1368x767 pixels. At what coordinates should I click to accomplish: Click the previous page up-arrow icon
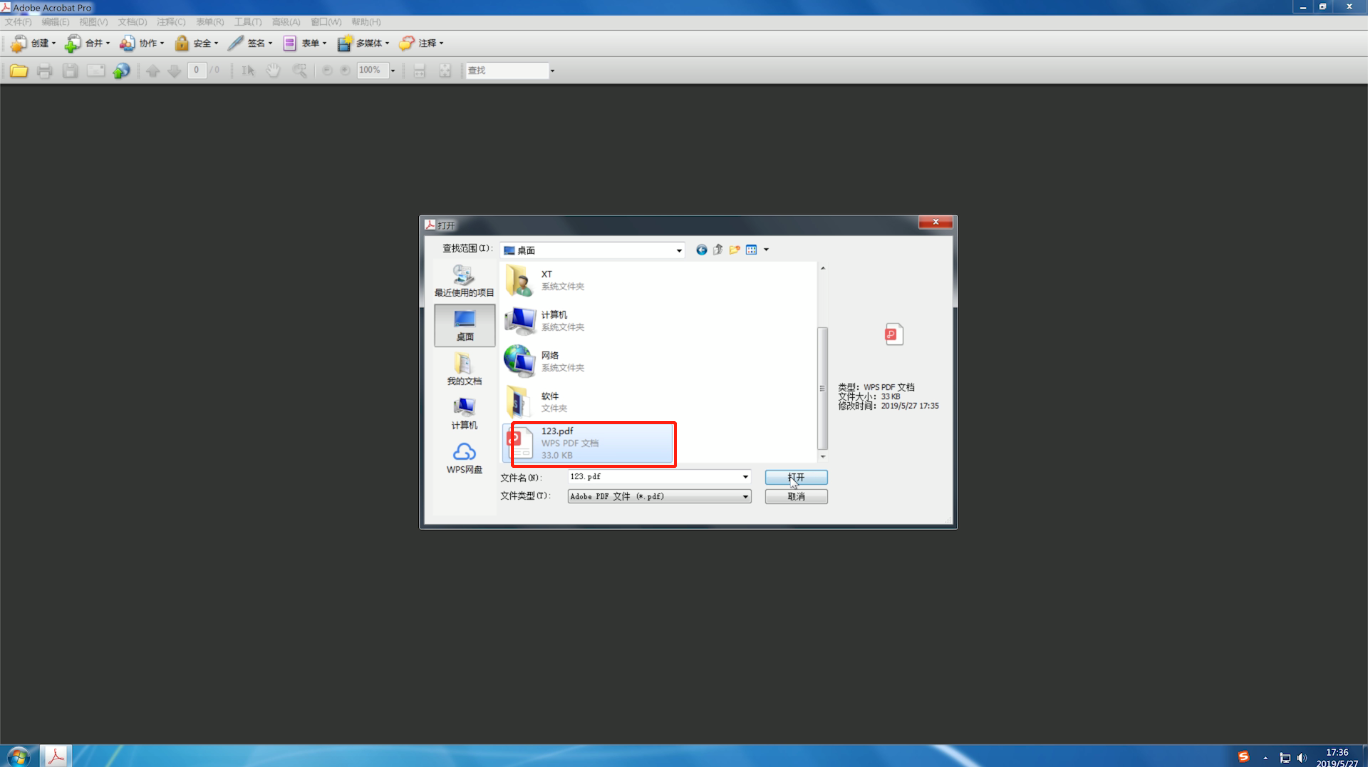(x=153, y=71)
